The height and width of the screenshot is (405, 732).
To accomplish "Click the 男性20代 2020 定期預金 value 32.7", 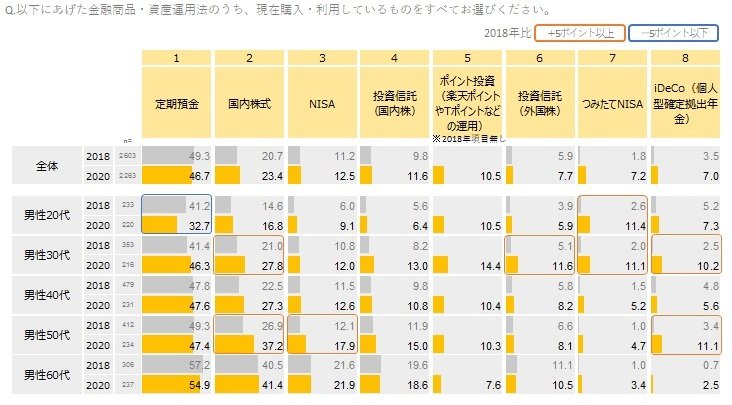I will [x=199, y=226].
